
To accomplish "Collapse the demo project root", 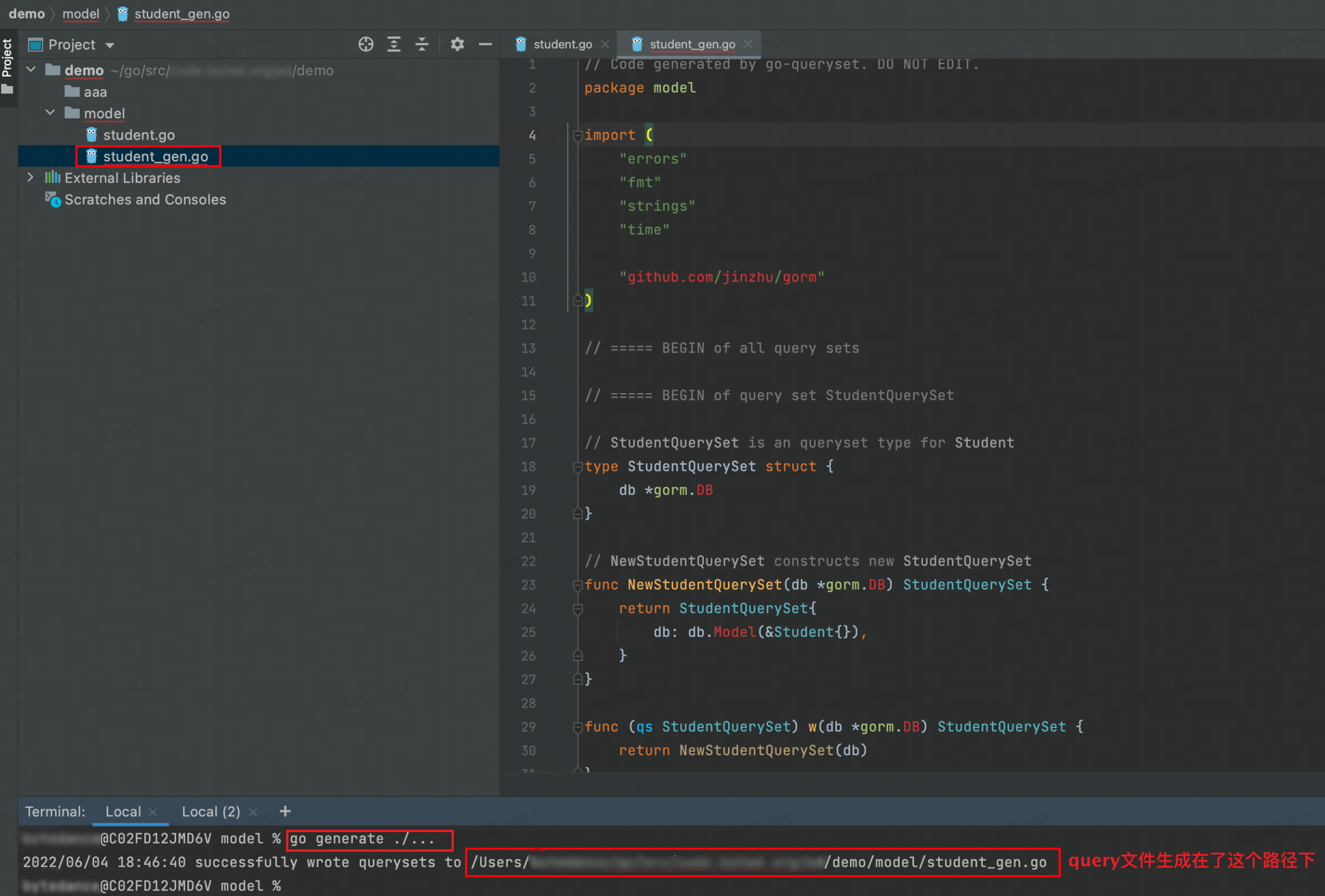I will coord(31,70).
